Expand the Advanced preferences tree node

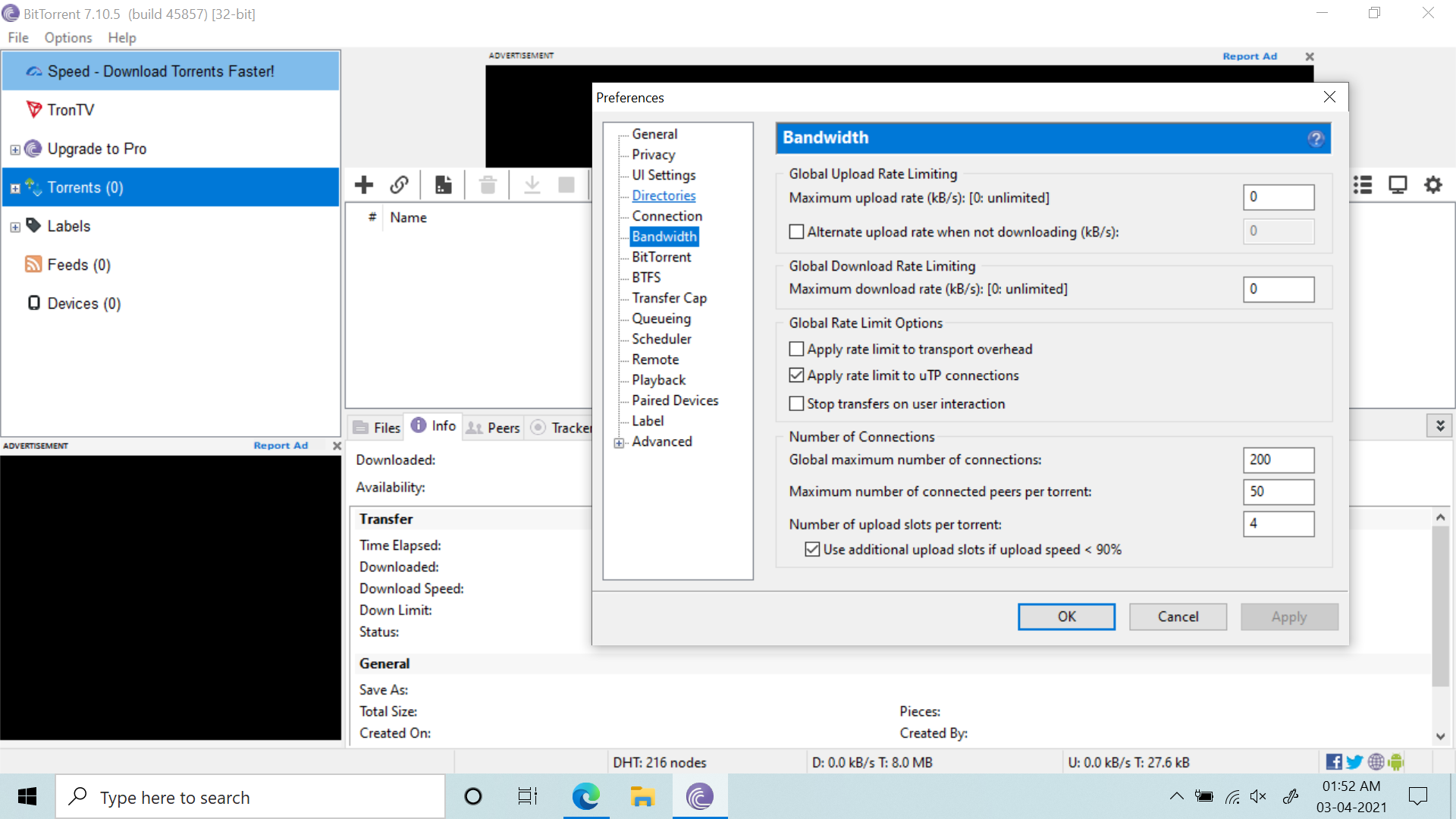(620, 443)
